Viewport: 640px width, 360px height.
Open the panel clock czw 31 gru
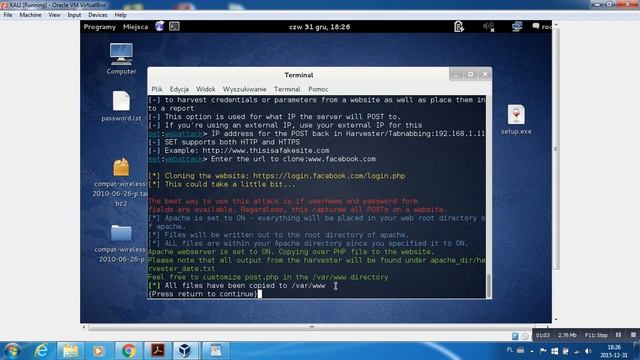320,27
